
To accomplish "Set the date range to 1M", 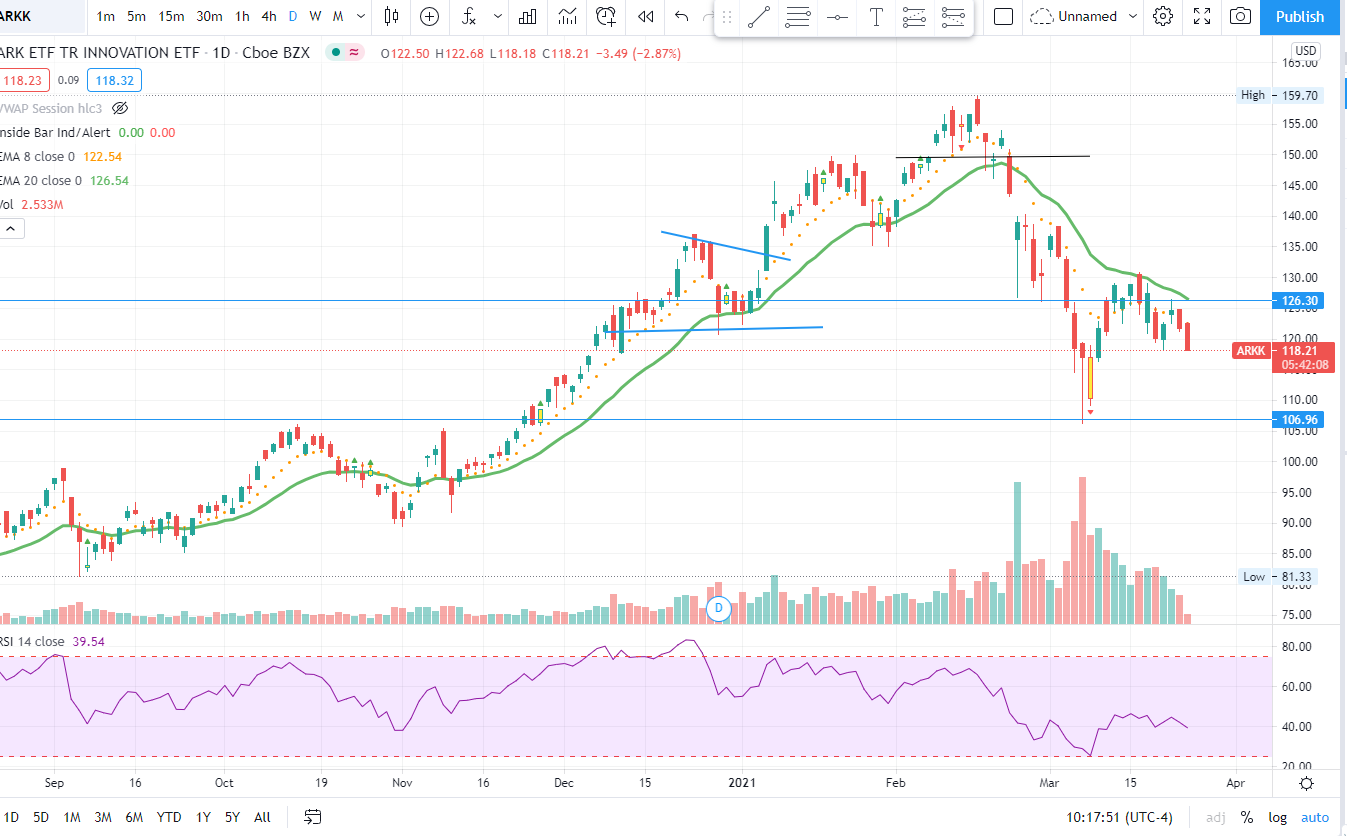I will point(72,817).
